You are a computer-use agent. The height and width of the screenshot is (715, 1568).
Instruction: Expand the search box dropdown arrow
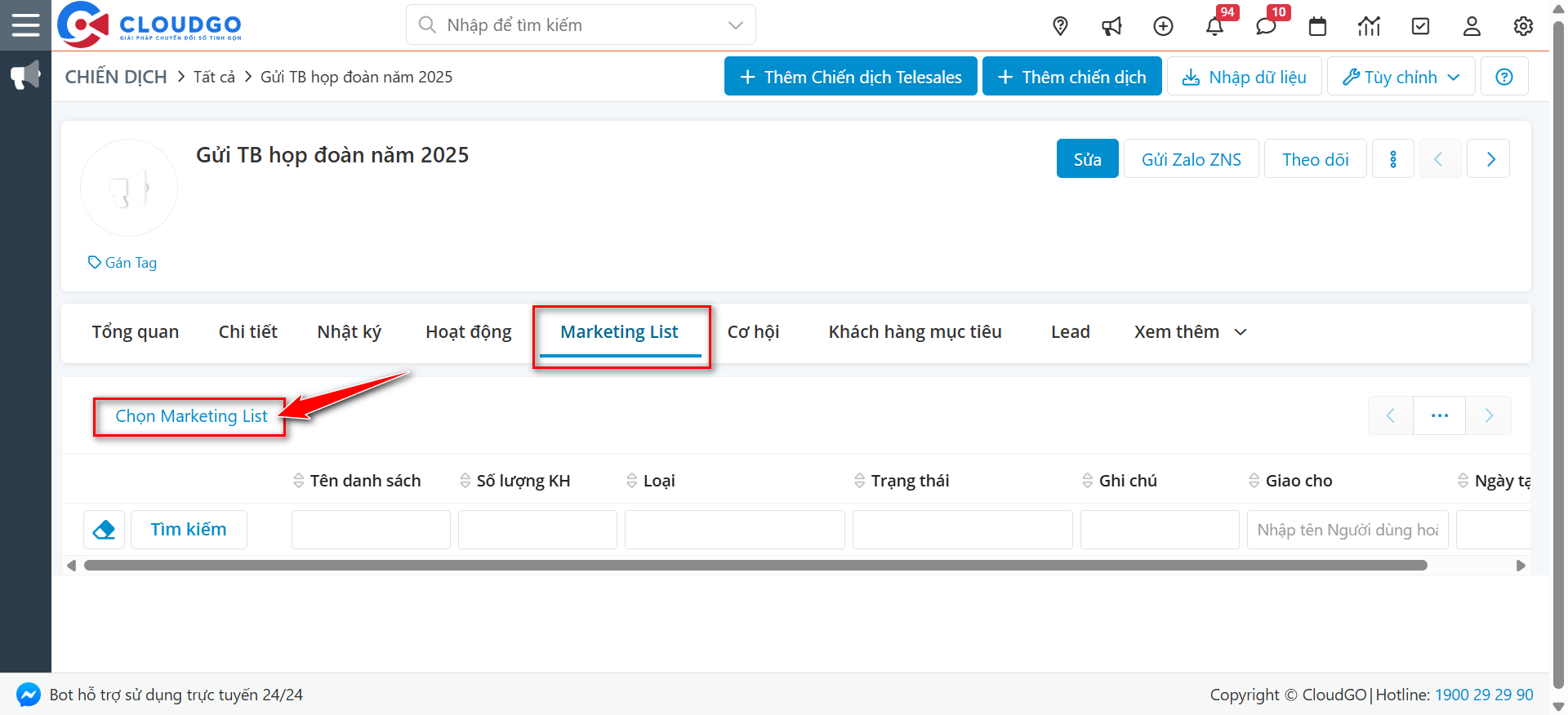(735, 25)
